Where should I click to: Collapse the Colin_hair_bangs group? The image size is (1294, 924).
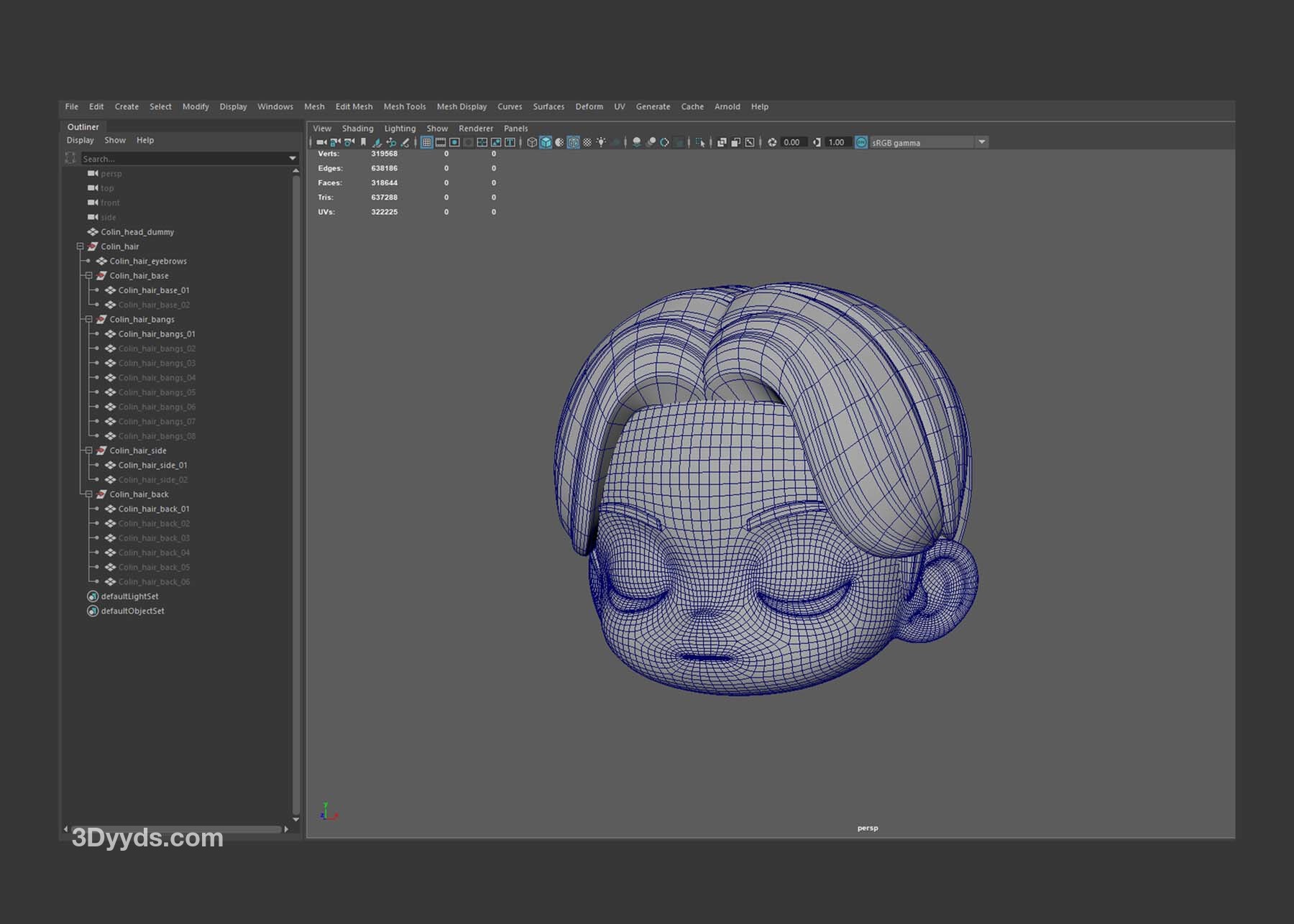tap(89, 319)
